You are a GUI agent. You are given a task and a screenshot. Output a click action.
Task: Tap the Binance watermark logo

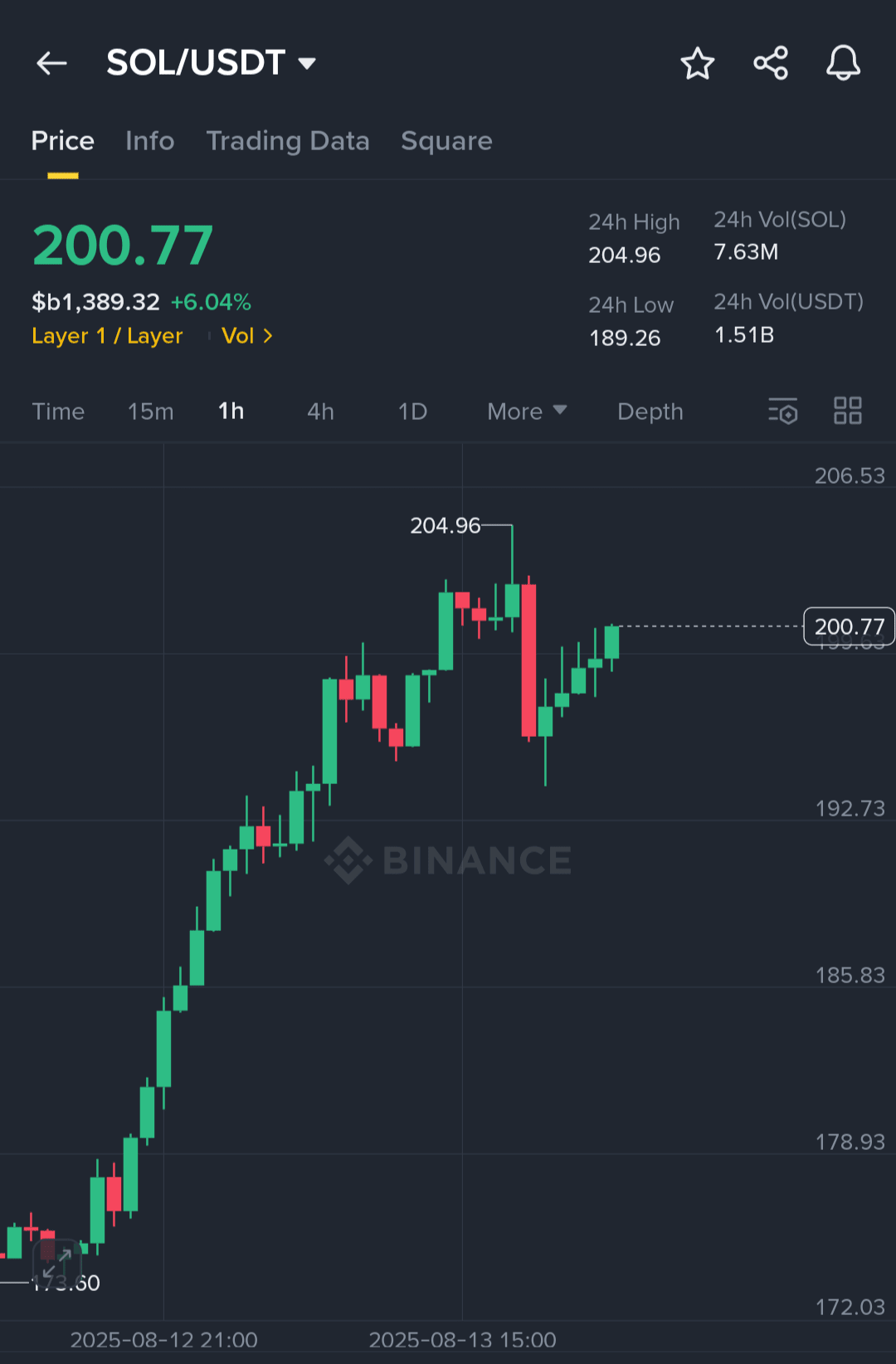[448, 860]
